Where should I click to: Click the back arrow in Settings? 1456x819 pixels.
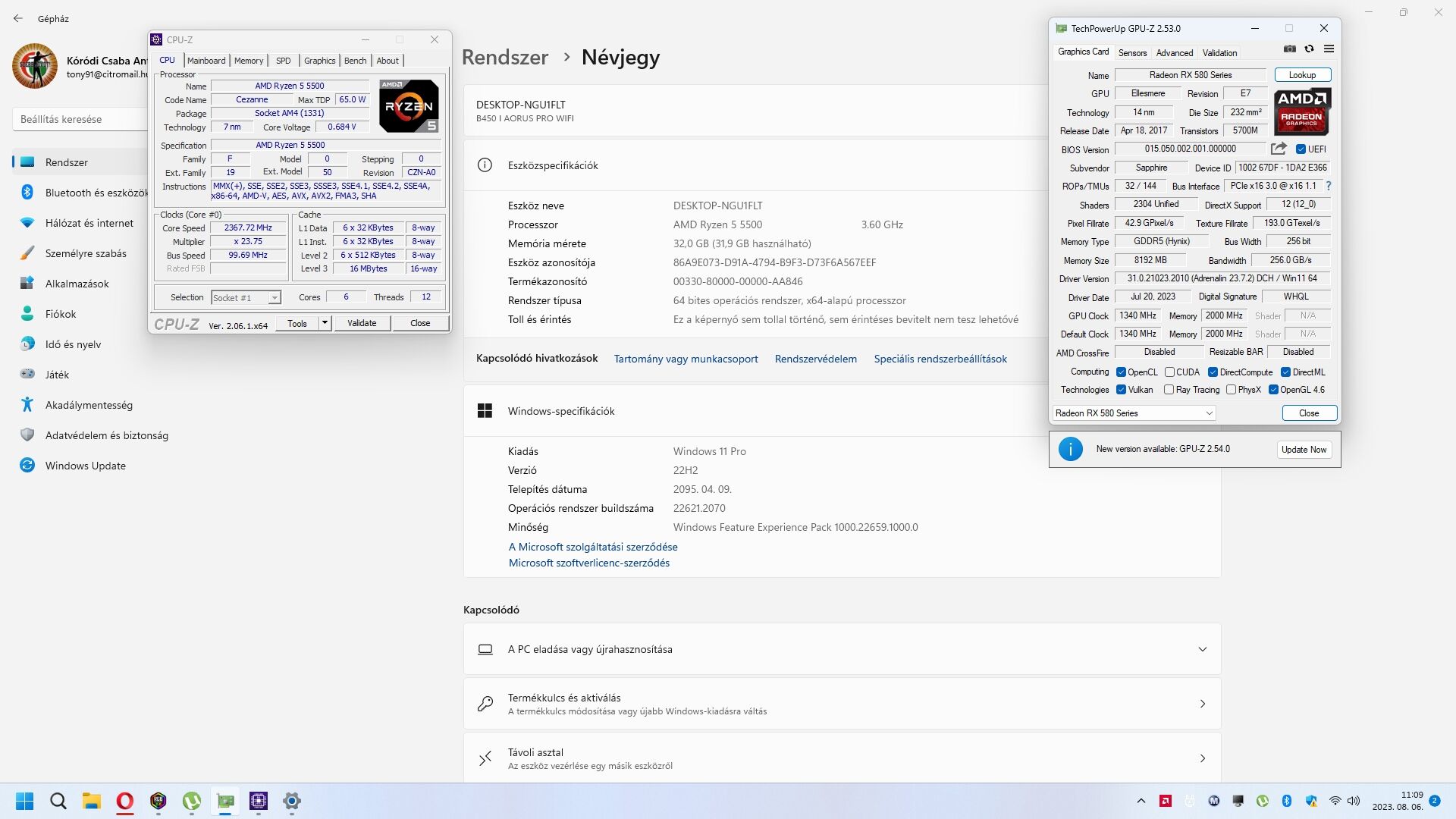click(x=18, y=18)
